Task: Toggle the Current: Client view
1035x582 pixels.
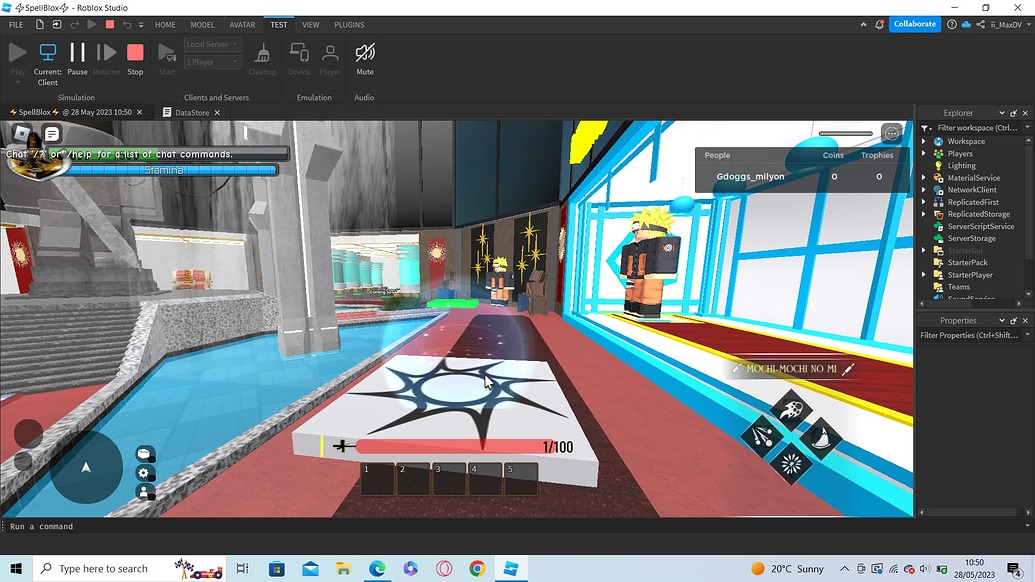Action: tap(48, 64)
